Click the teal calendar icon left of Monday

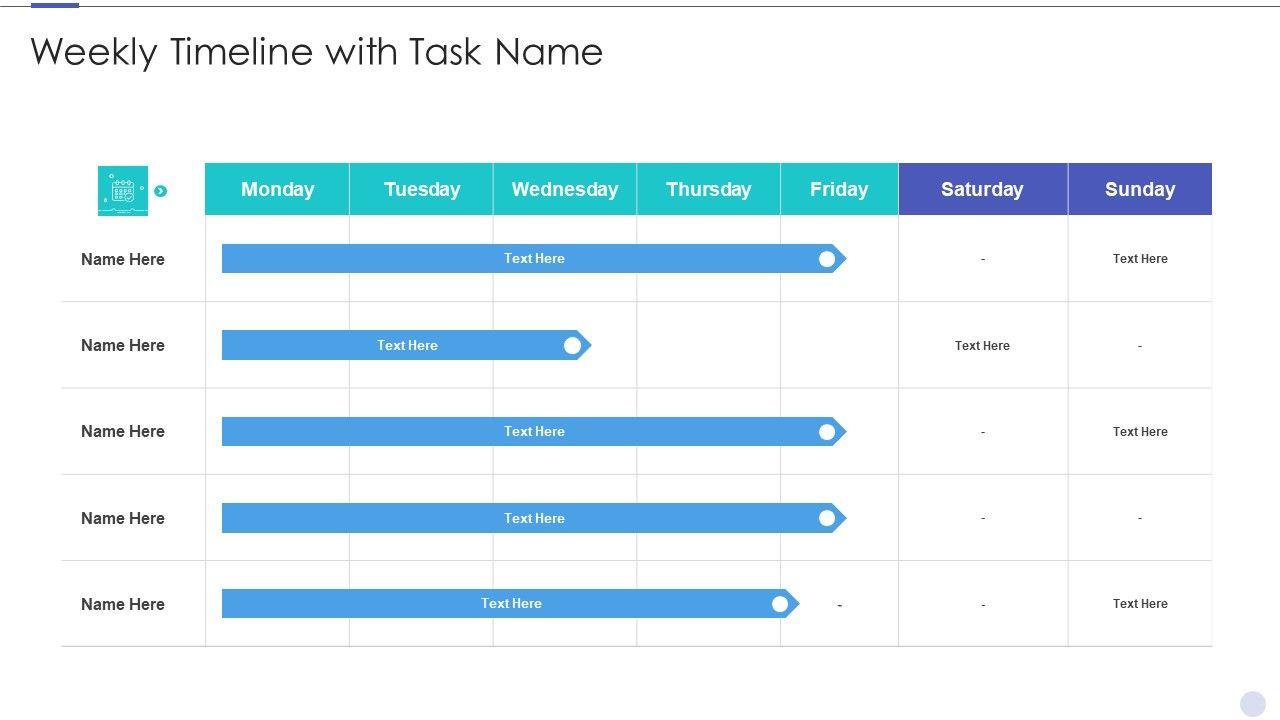123,190
